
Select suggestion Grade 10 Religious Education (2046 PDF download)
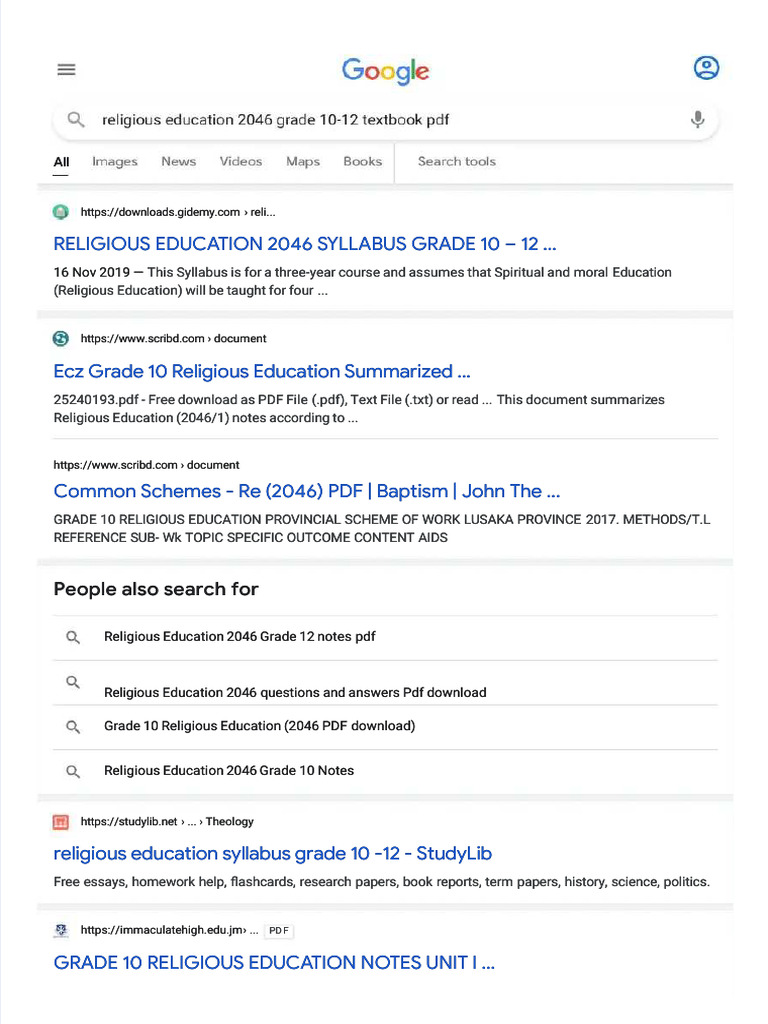pyautogui.click(x=385, y=726)
